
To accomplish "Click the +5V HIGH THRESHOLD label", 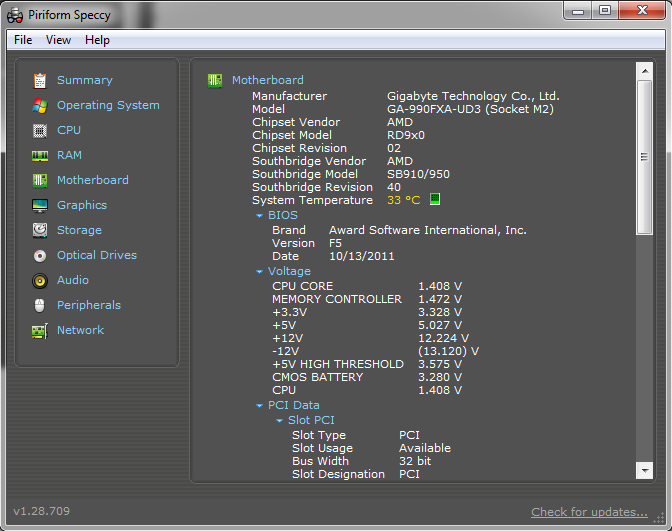I will click(338, 364).
